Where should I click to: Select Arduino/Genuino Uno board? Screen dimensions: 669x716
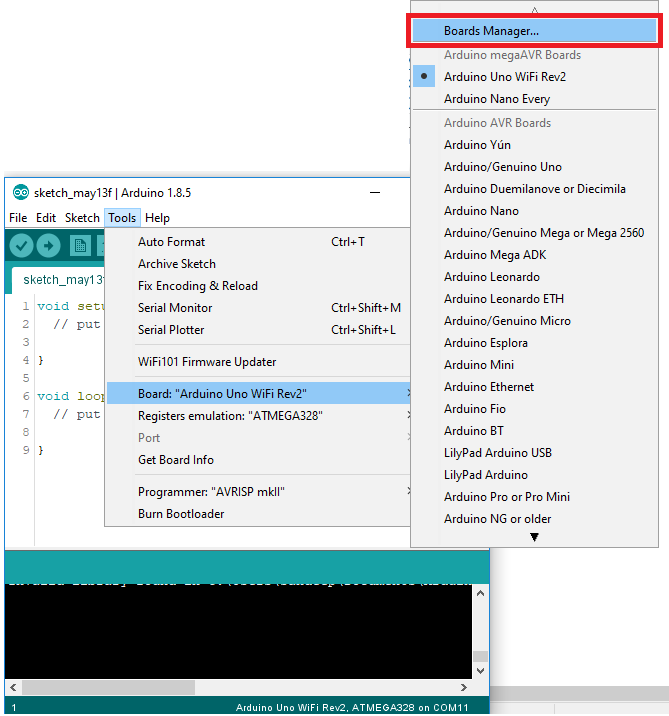pyautogui.click(x=534, y=167)
